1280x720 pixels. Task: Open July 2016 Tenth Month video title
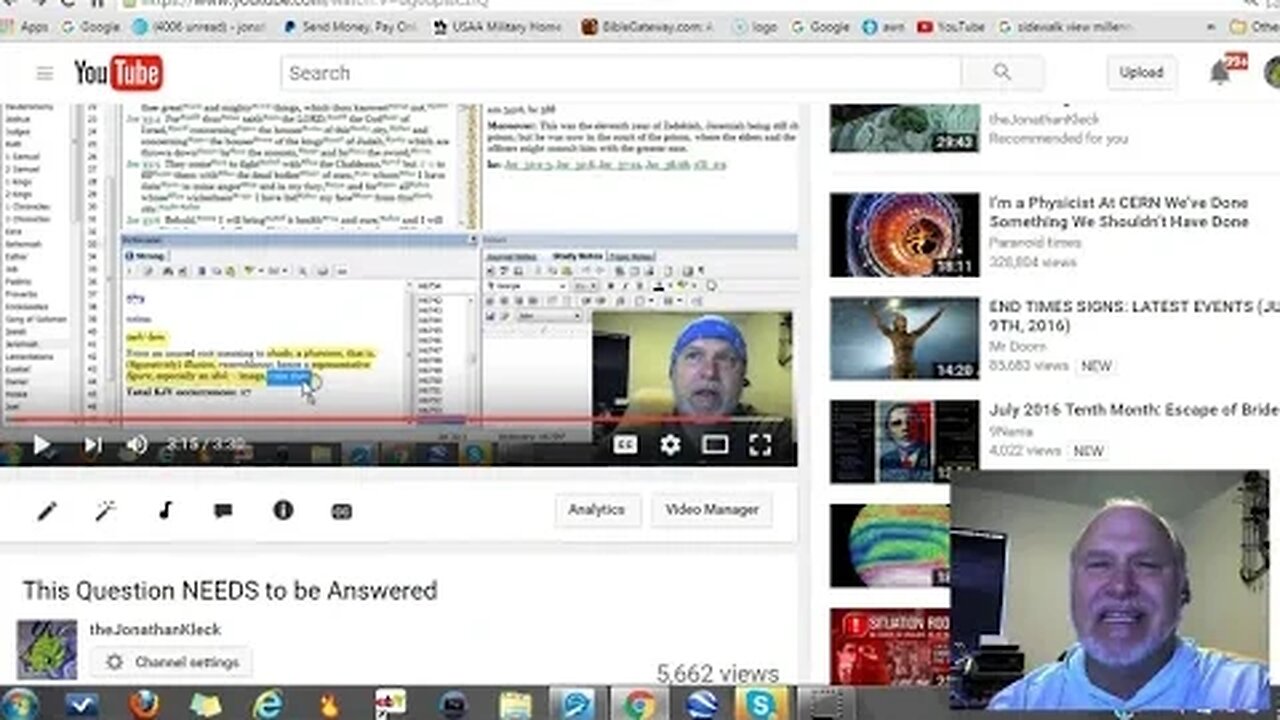click(x=1134, y=410)
